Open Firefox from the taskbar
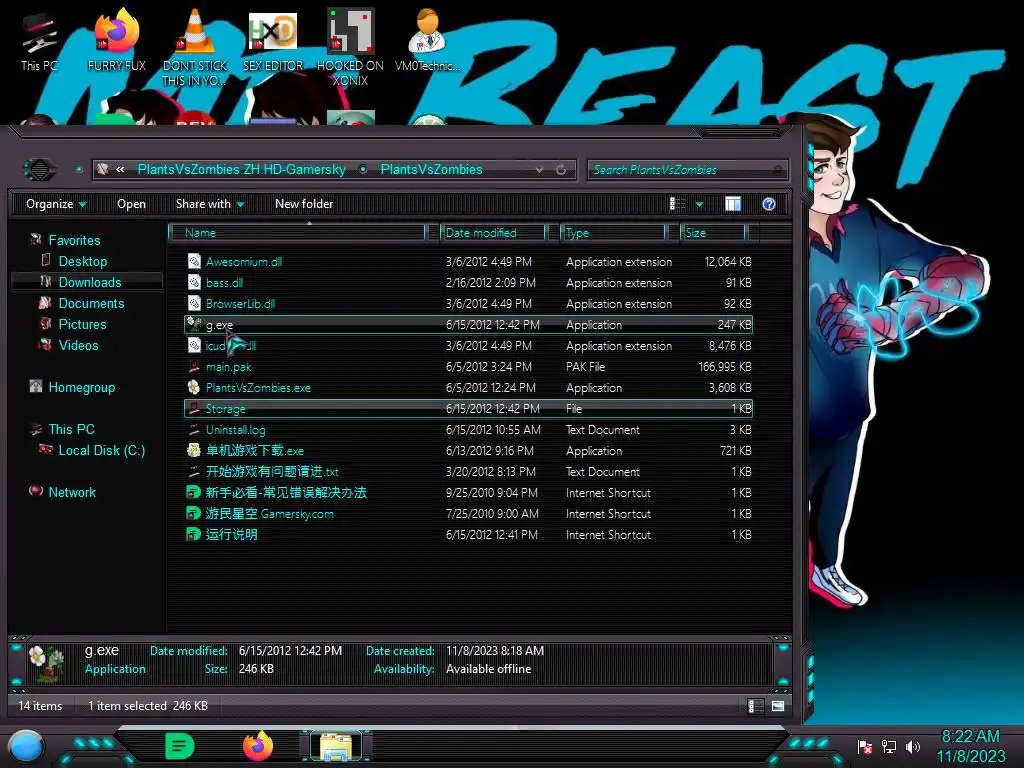 (258, 746)
